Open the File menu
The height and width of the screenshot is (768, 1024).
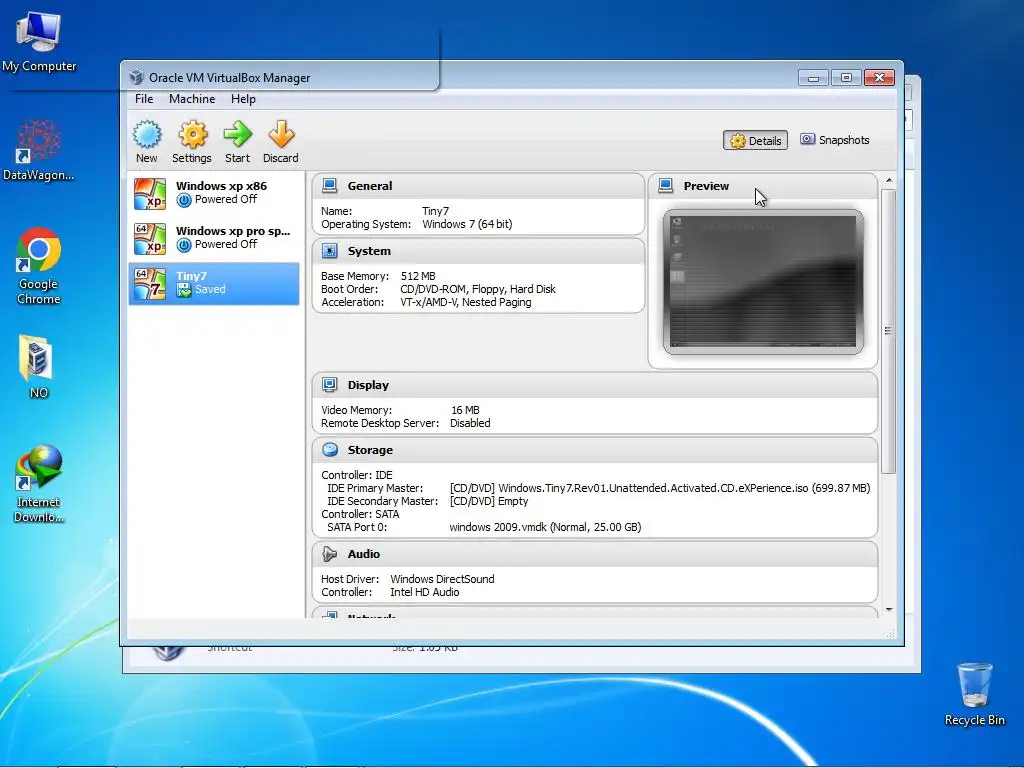coord(144,99)
